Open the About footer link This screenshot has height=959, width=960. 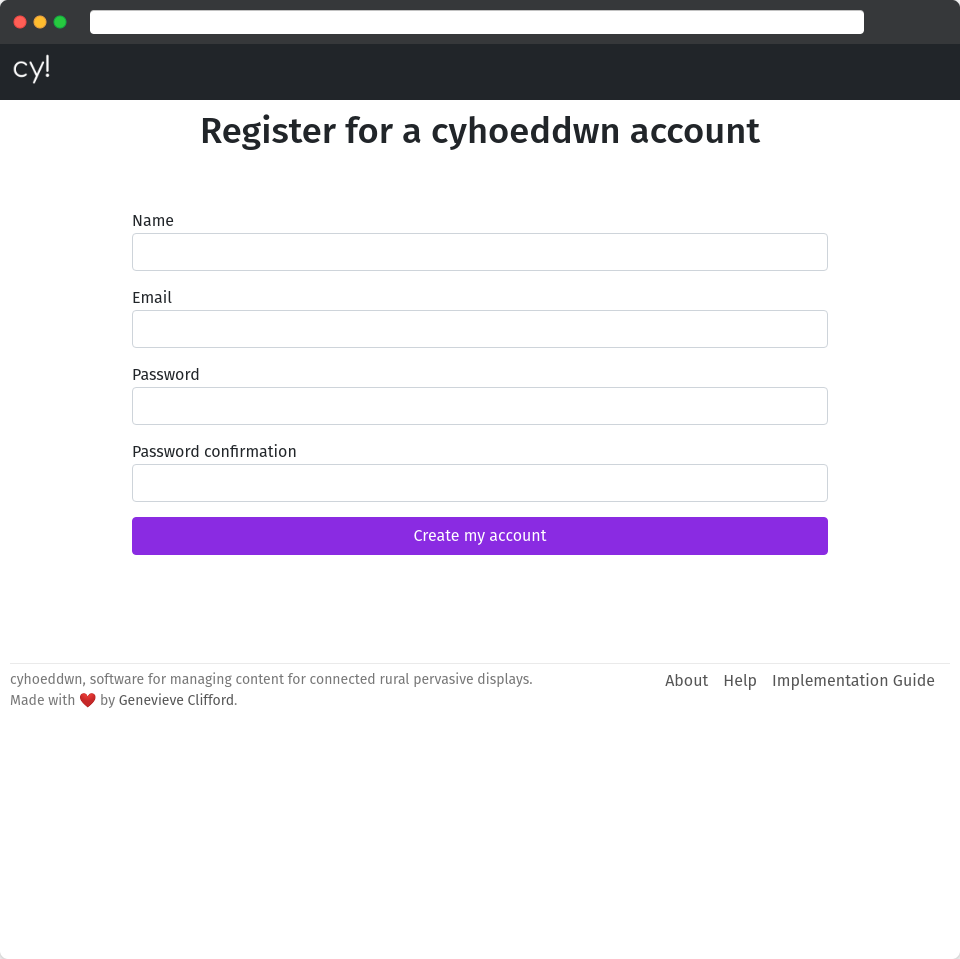click(x=686, y=680)
